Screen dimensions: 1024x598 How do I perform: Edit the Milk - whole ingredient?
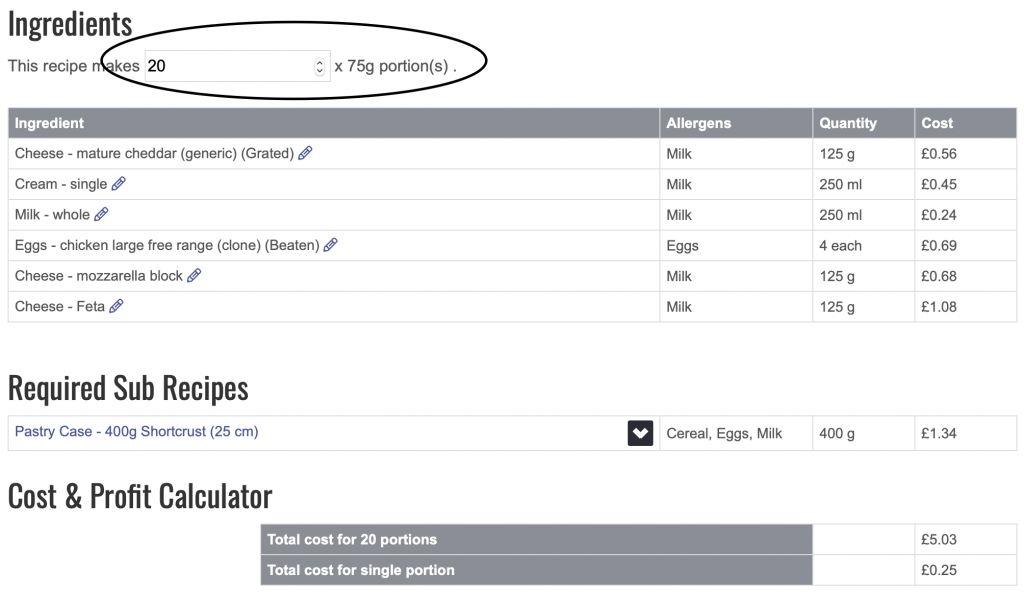point(101,214)
